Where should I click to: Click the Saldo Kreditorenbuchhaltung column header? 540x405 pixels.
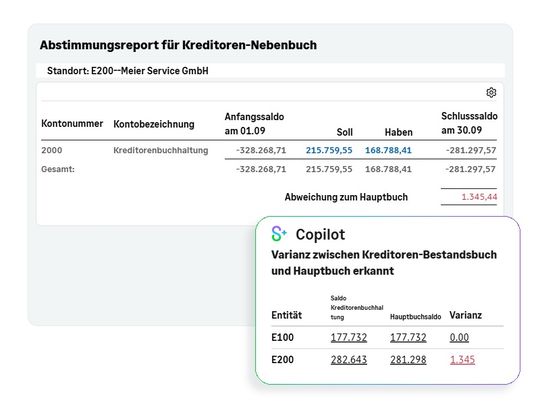point(357,308)
